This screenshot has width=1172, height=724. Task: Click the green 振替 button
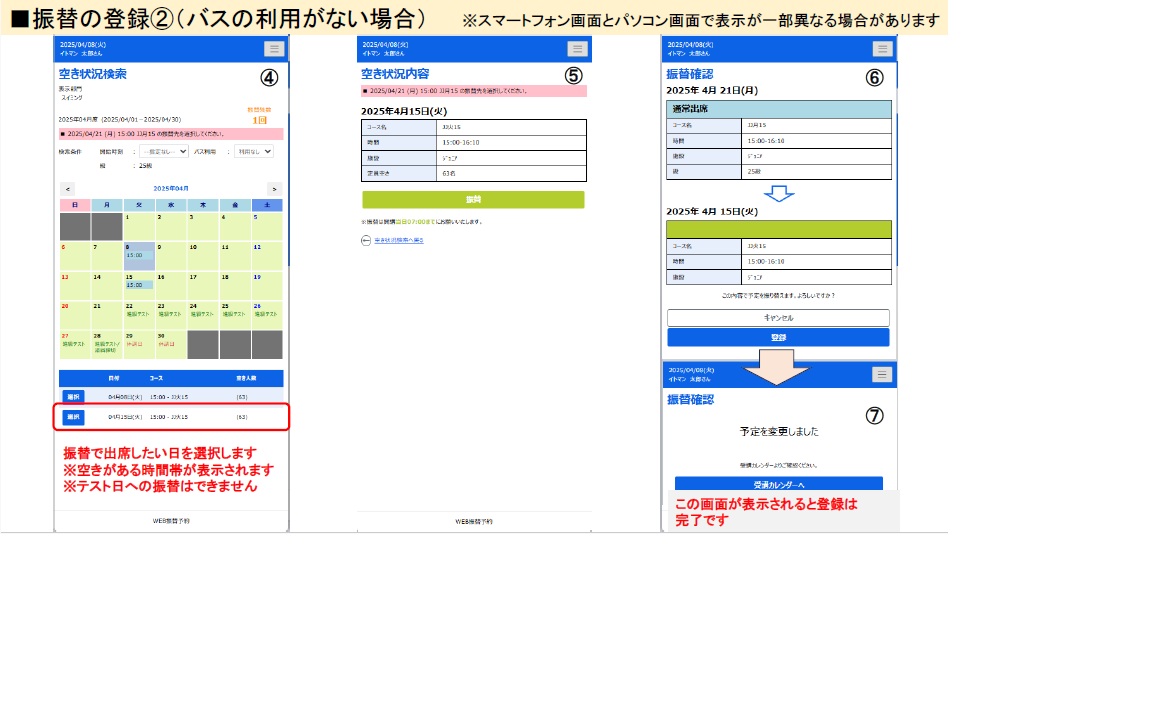click(x=473, y=200)
